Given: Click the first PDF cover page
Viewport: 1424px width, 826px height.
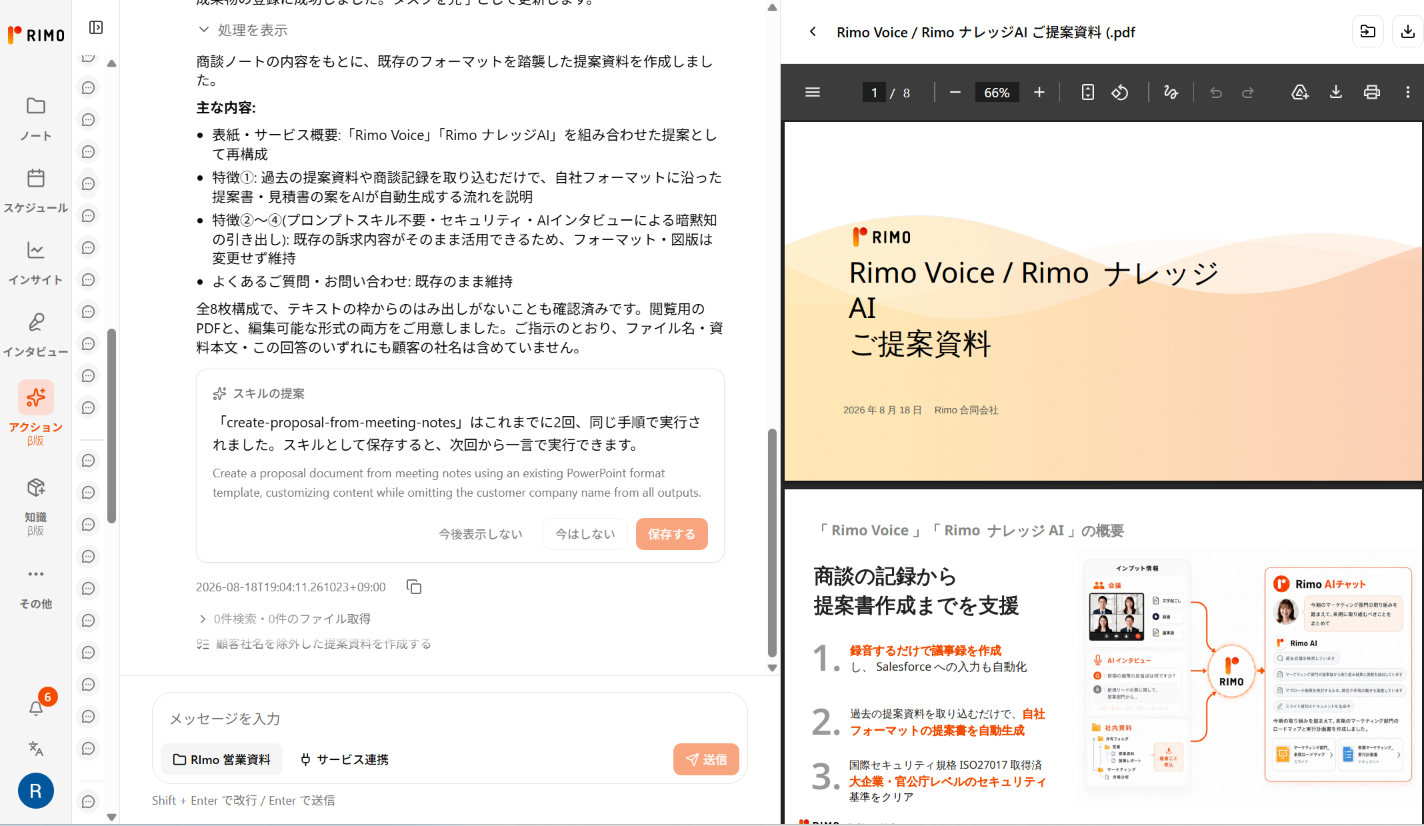Looking at the screenshot, I should [x=1103, y=301].
